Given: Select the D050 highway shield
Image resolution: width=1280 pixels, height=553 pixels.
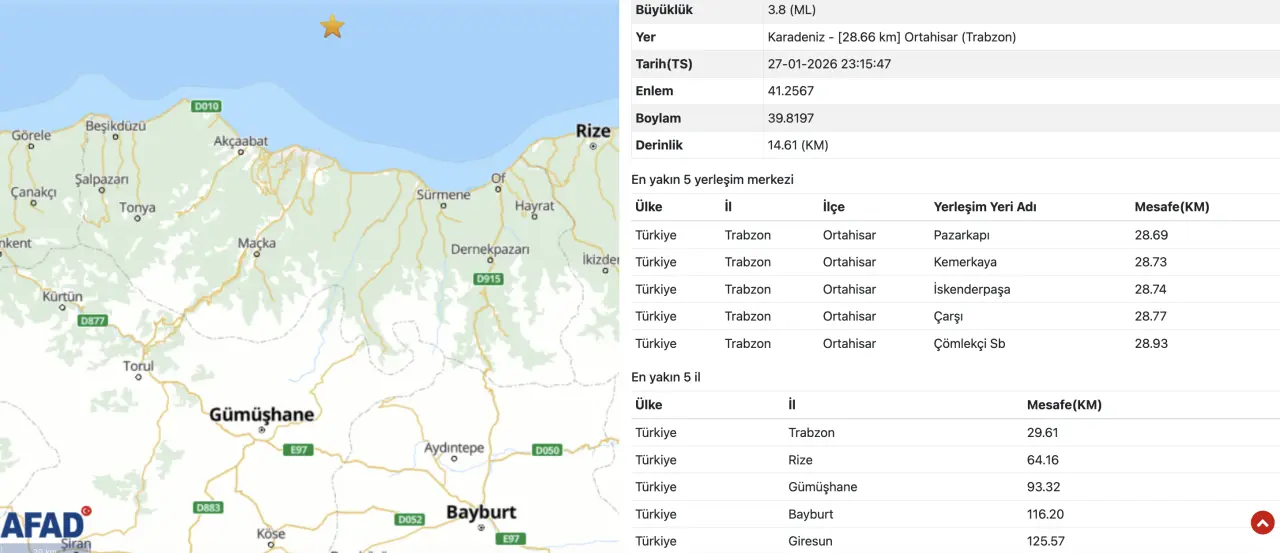Looking at the screenshot, I should tap(547, 450).
